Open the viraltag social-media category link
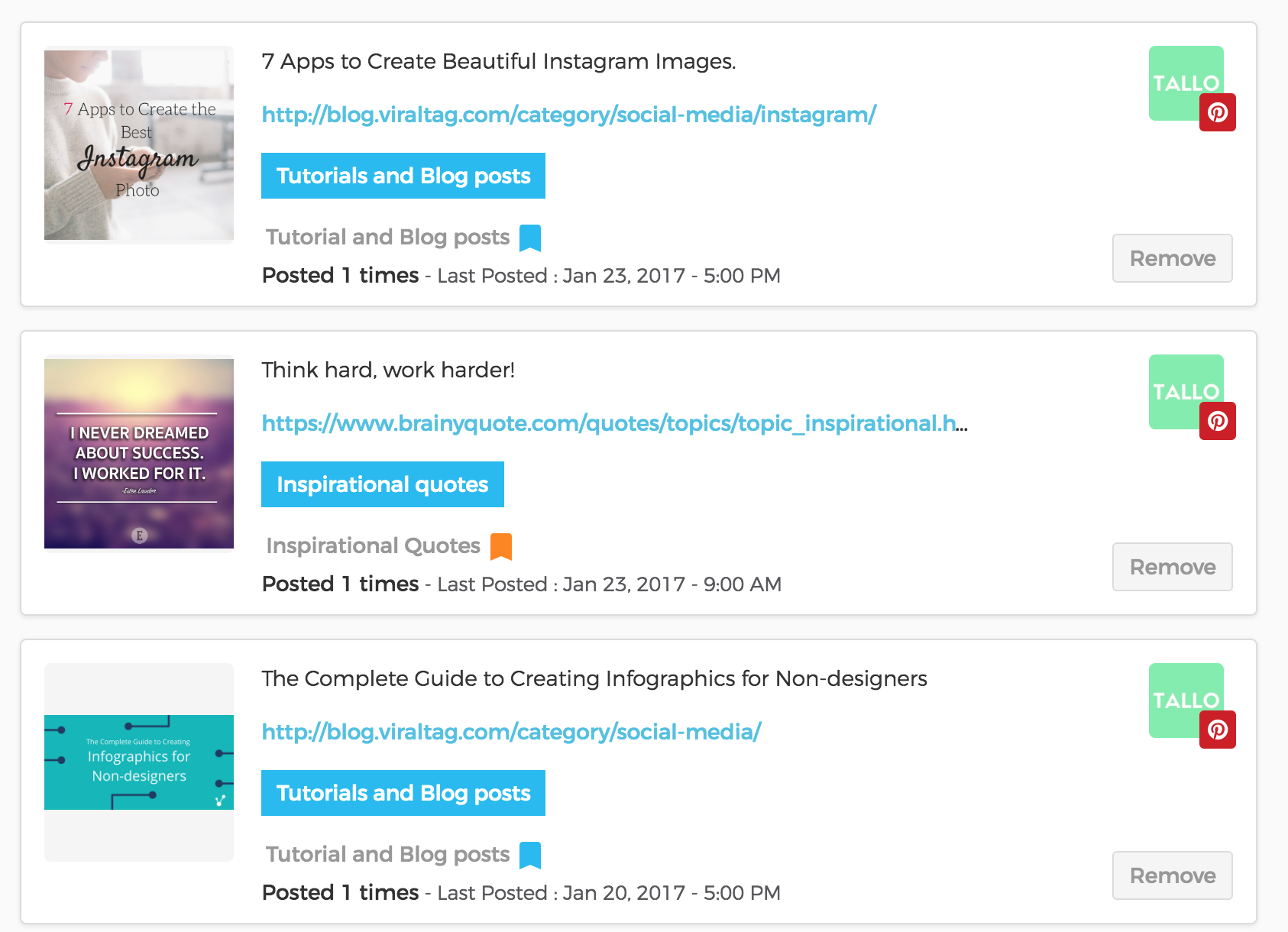 511,732
